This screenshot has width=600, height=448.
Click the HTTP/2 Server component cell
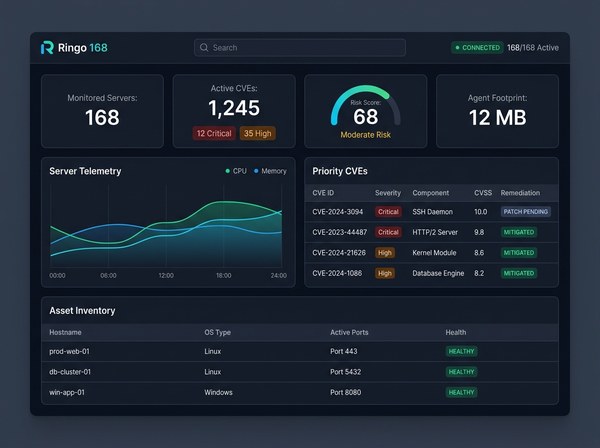pos(435,232)
